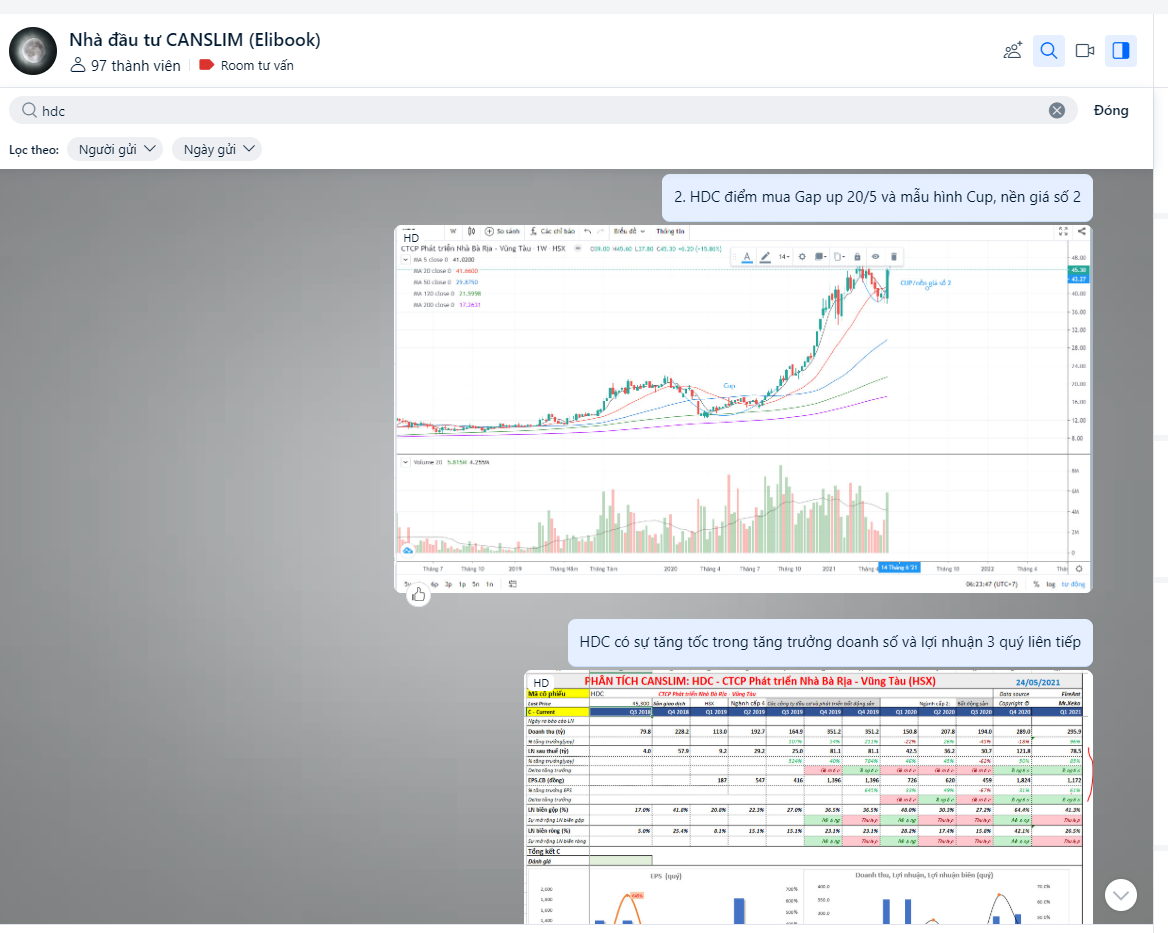Click the group name Nhà đầu tư CANSLIM
Screen dimensions: 1168x933
tap(194, 40)
